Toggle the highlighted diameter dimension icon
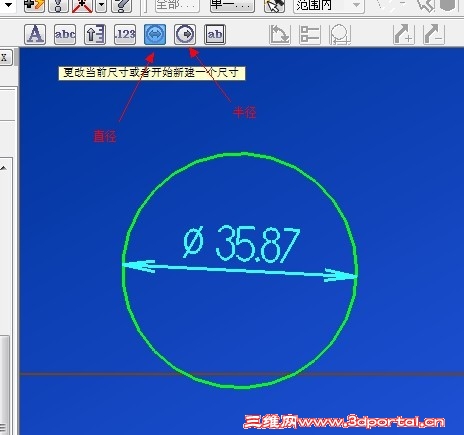The height and width of the screenshot is (435, 464). [155, 34]
